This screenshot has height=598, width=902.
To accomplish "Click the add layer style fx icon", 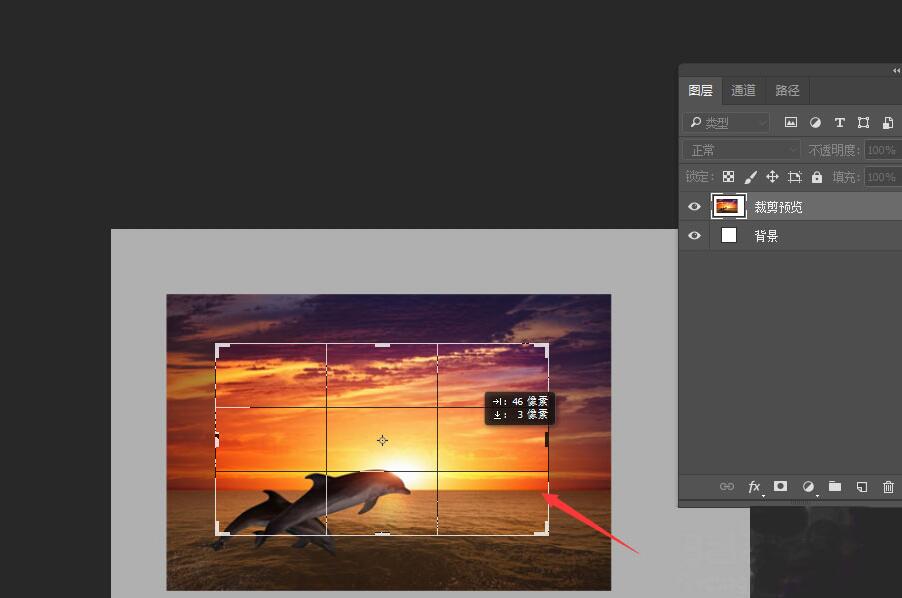I will tap(755, 487).
